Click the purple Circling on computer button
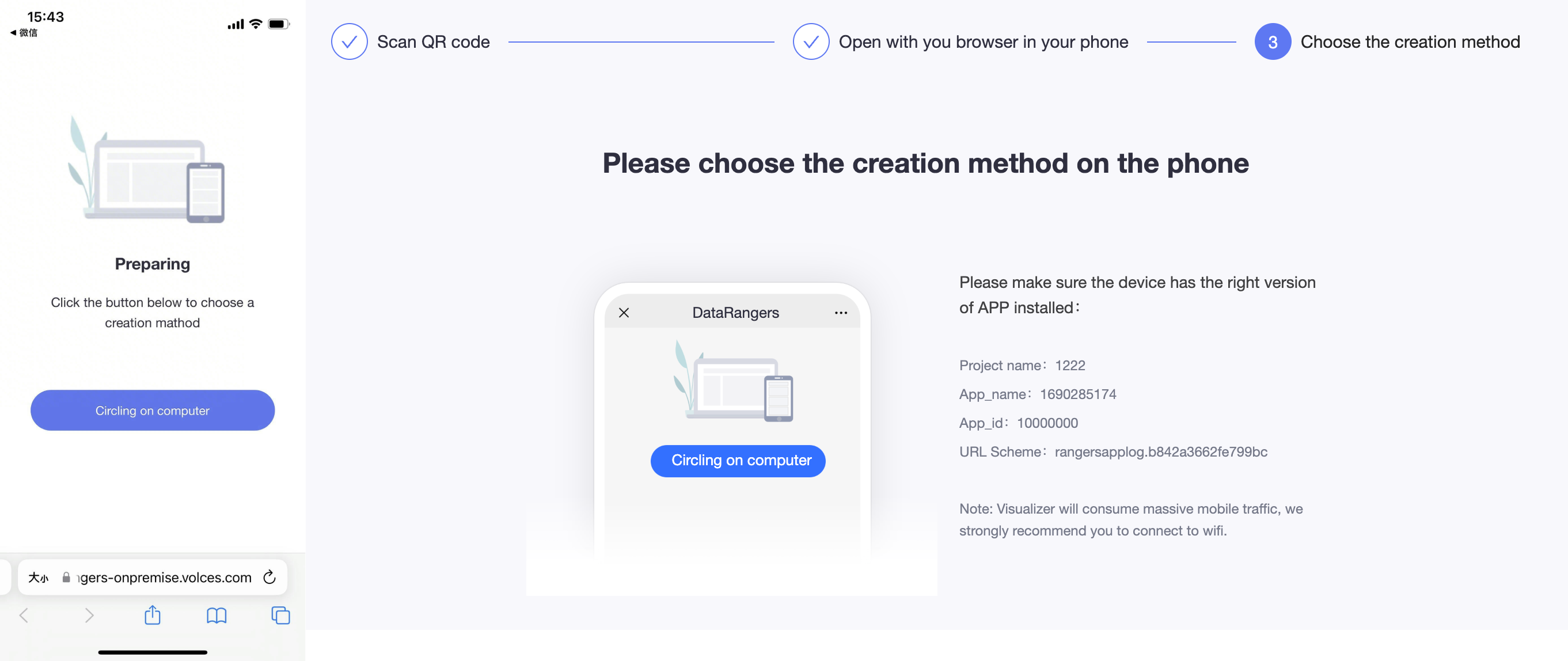 152,410
